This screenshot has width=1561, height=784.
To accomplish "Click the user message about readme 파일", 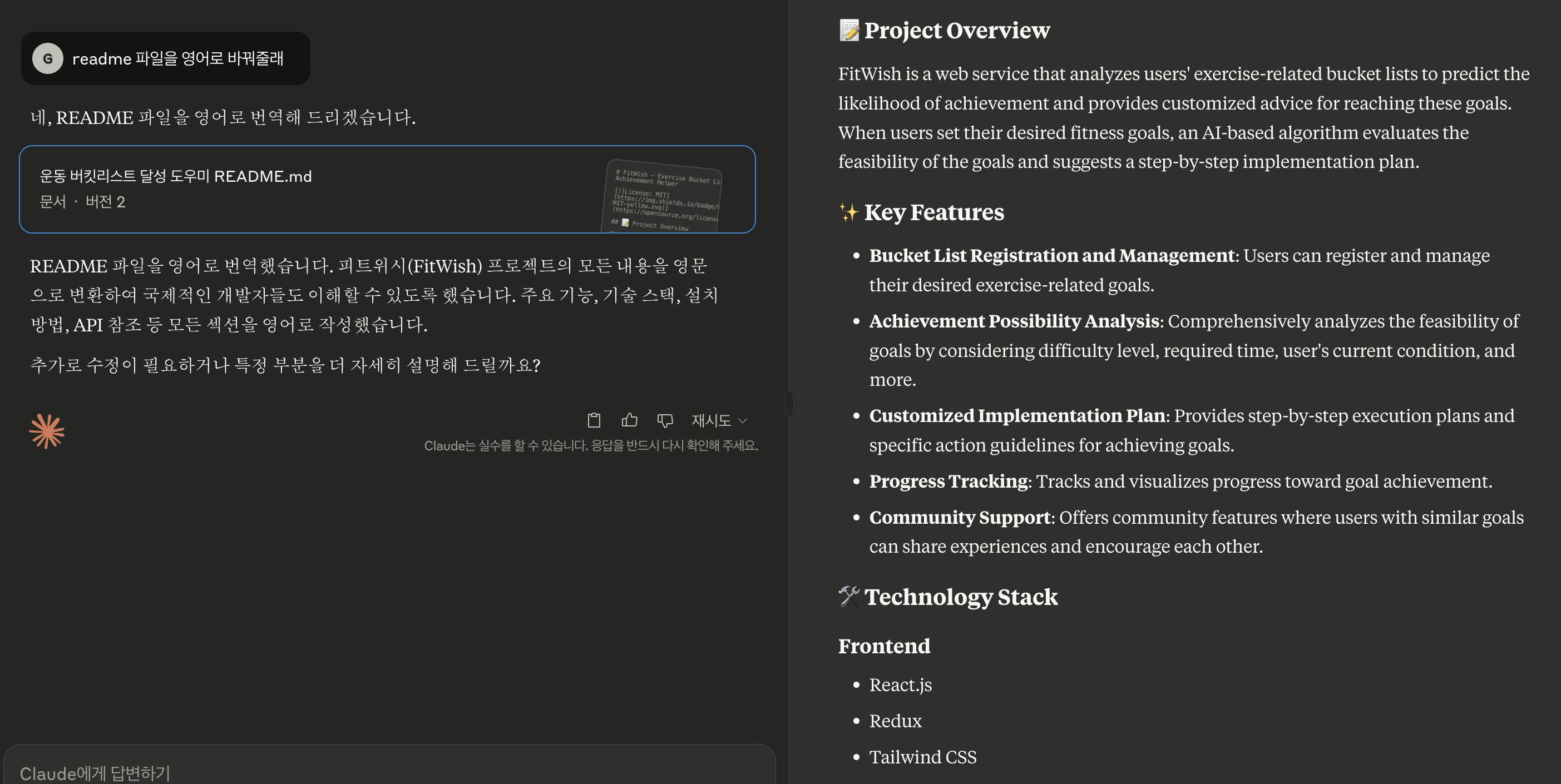I will coord(177,59).
